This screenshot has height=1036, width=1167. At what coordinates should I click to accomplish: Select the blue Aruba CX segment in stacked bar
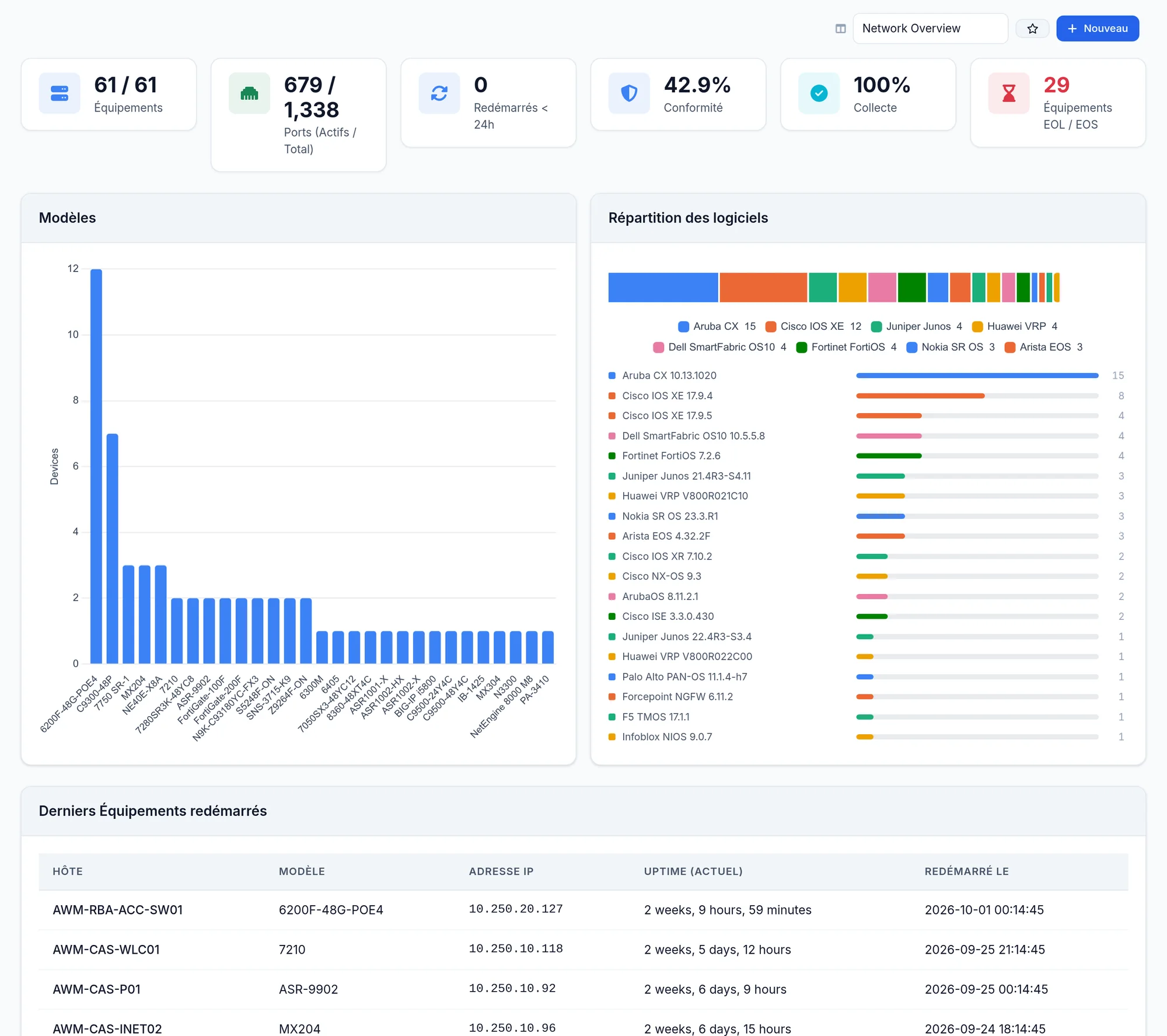coord(663,287)
